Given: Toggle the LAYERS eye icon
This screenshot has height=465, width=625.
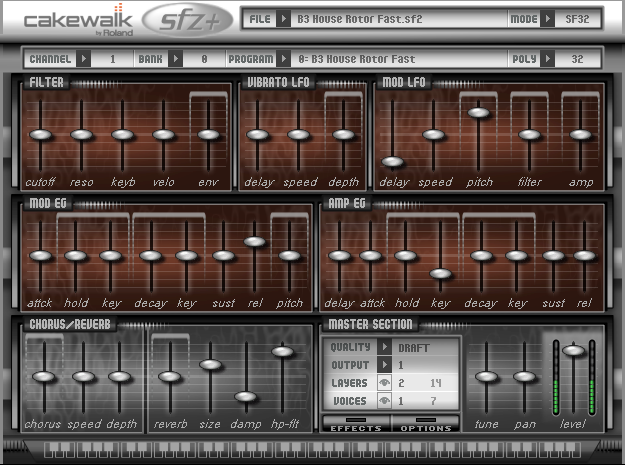Looking at the screenshot, I should point(384,383).
